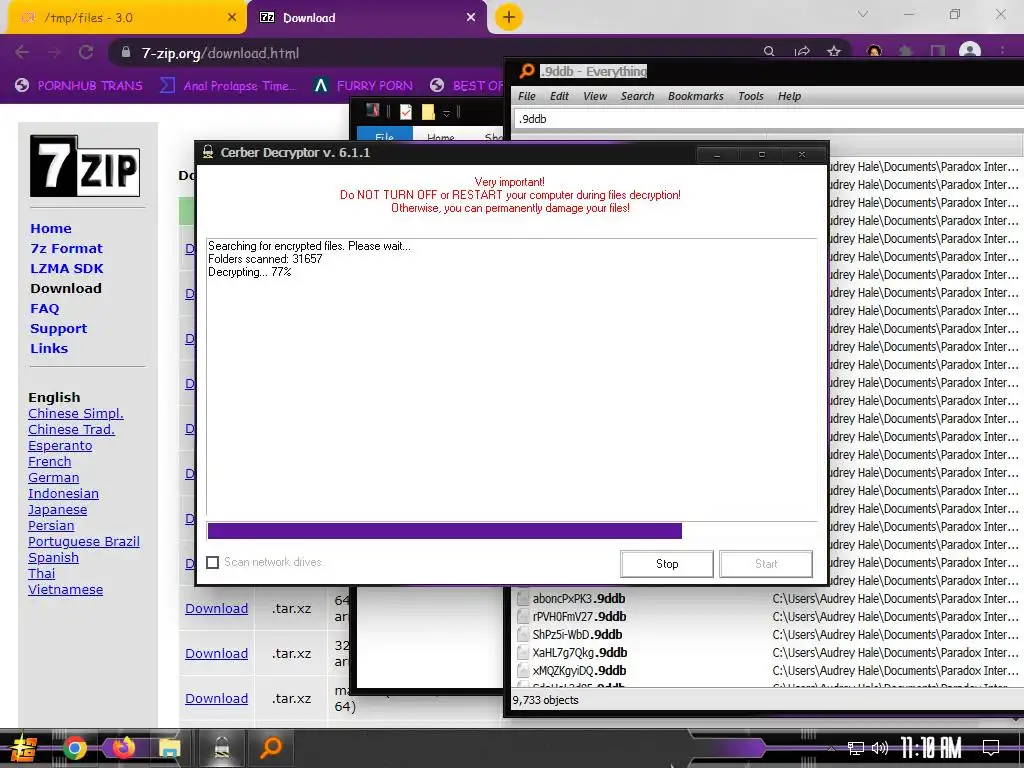Open the Home tab in Explorer window
The width and height of the screenshot is (1024, 768).
441,136
